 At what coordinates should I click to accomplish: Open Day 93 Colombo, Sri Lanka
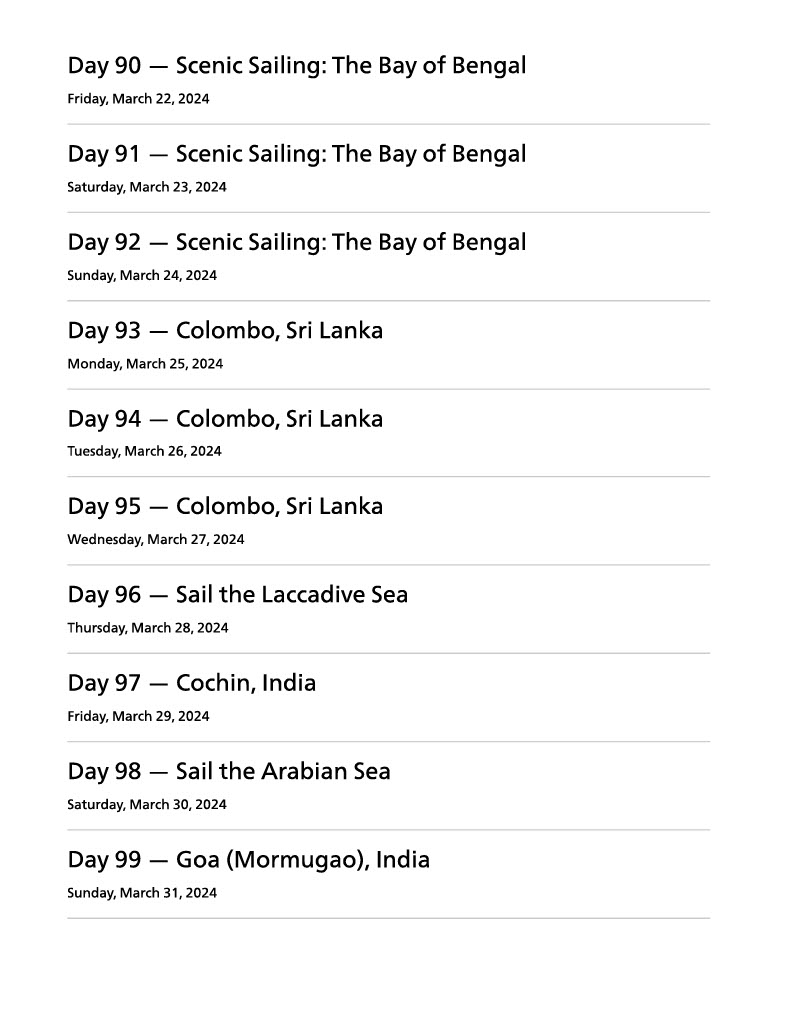click(225, 330)
